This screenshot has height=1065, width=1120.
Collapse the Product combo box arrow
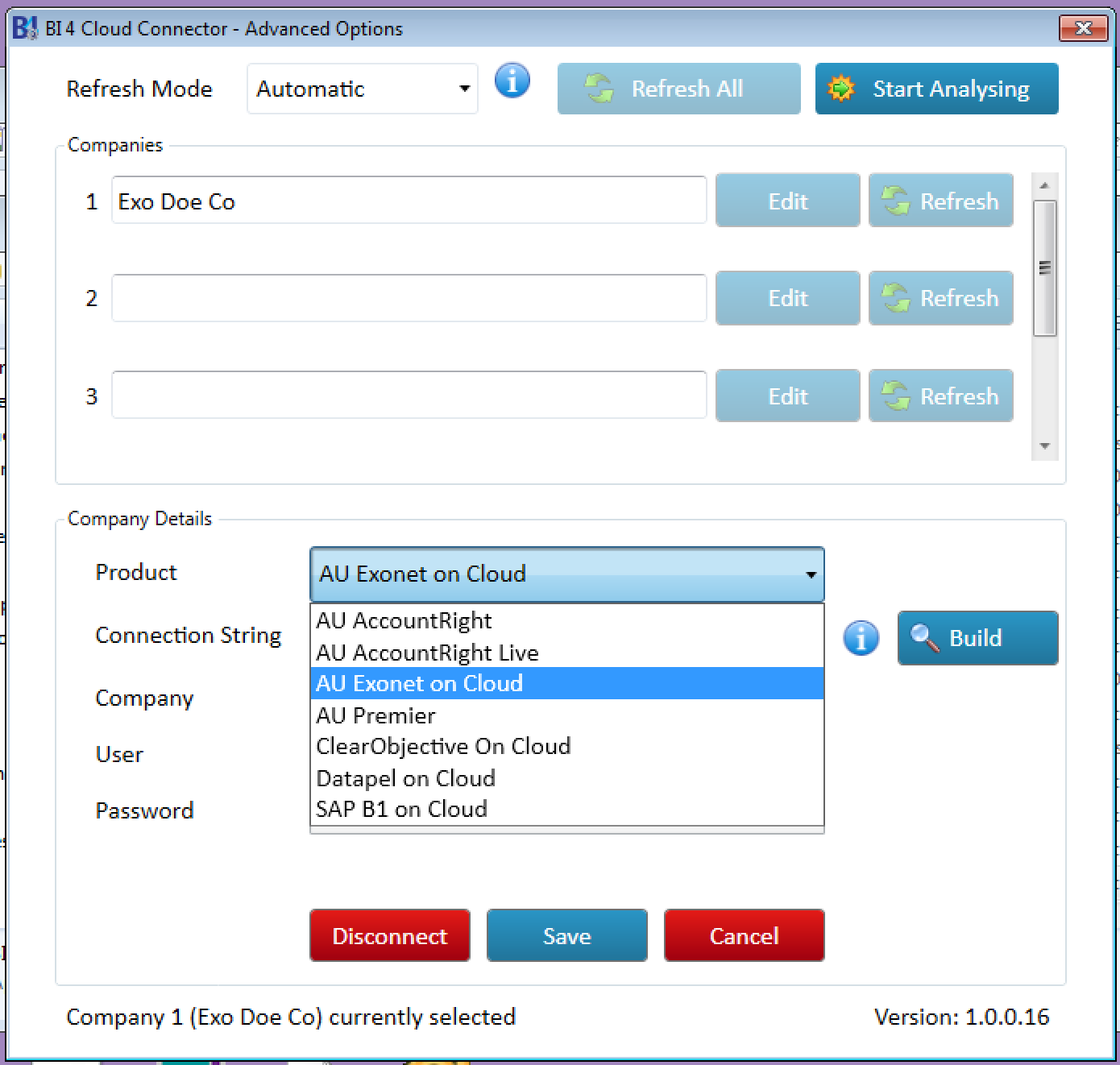811,574
